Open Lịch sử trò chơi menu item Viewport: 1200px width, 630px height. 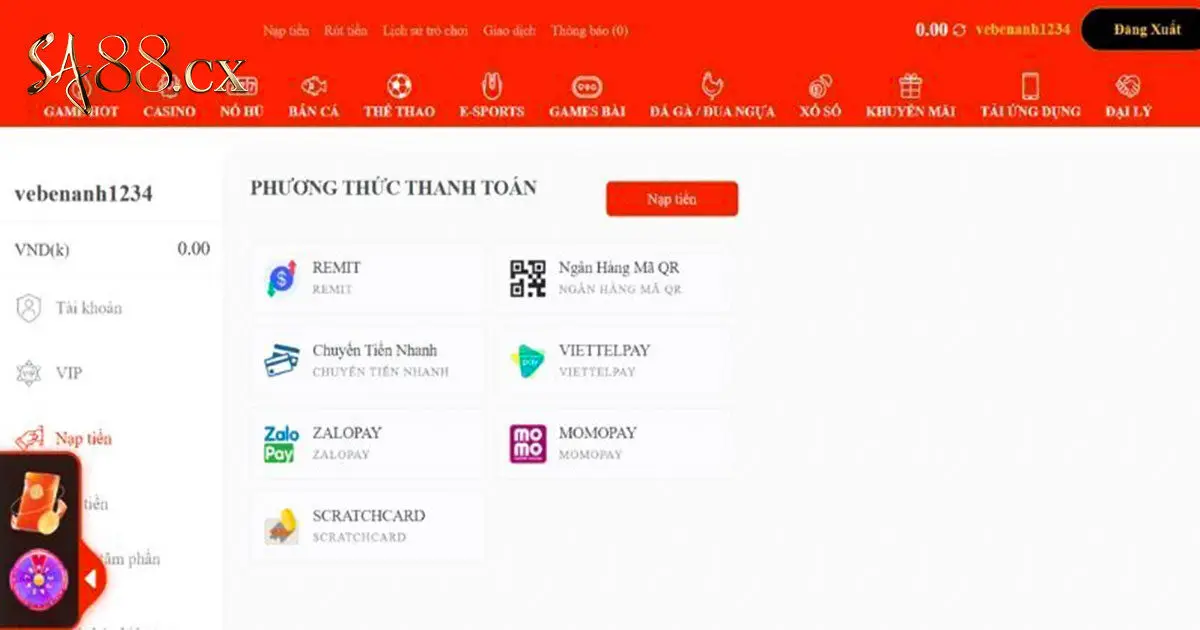click(425, 31)
